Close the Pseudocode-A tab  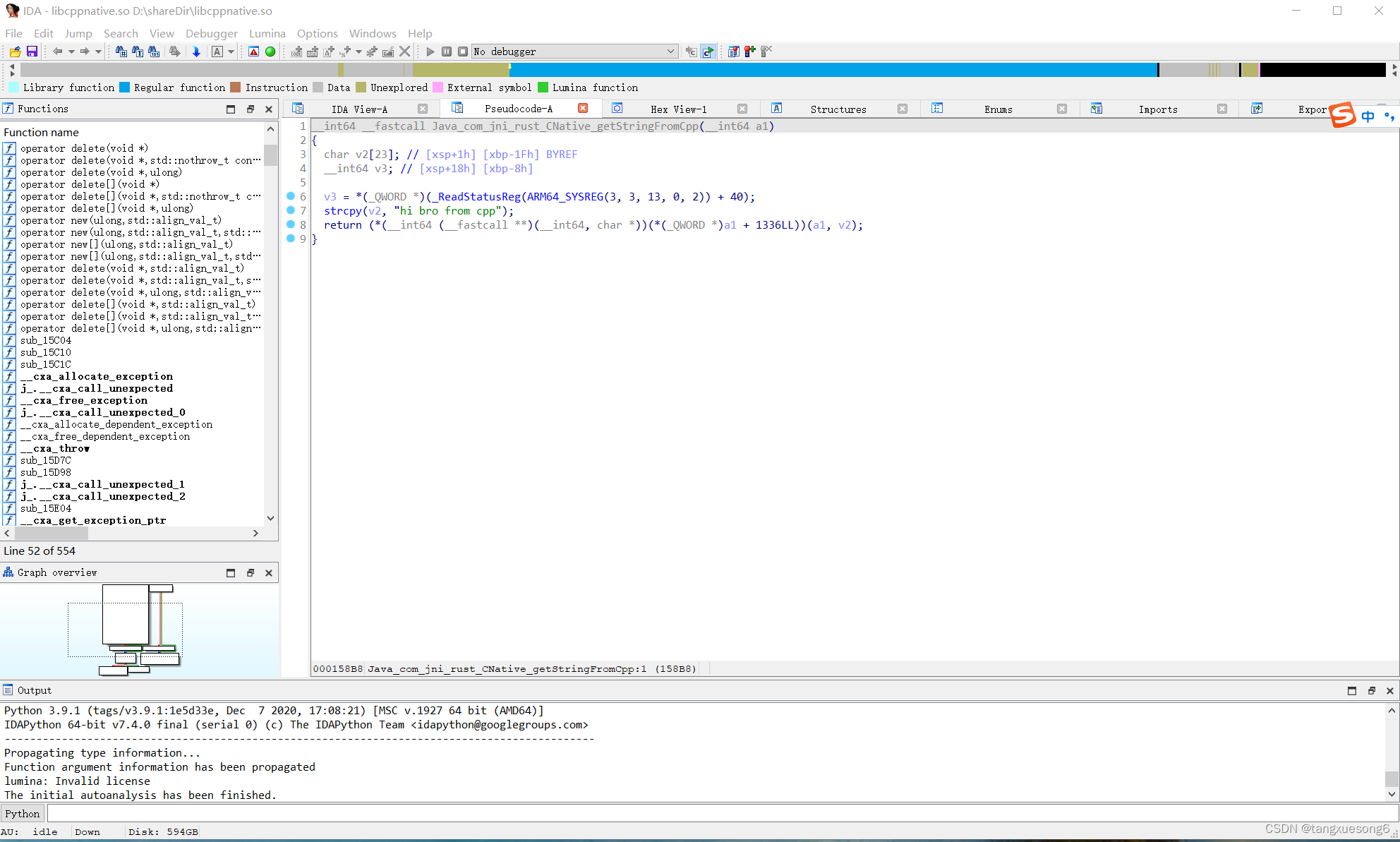[583, 109]
